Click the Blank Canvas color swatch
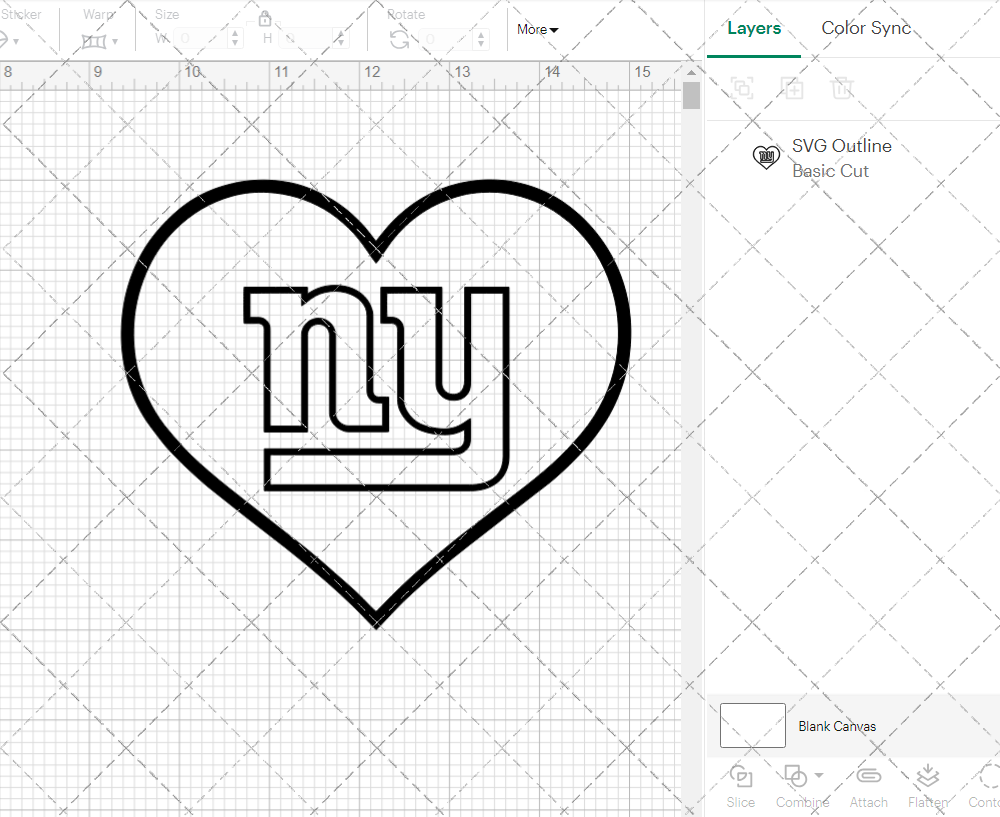 click(752, 725)
